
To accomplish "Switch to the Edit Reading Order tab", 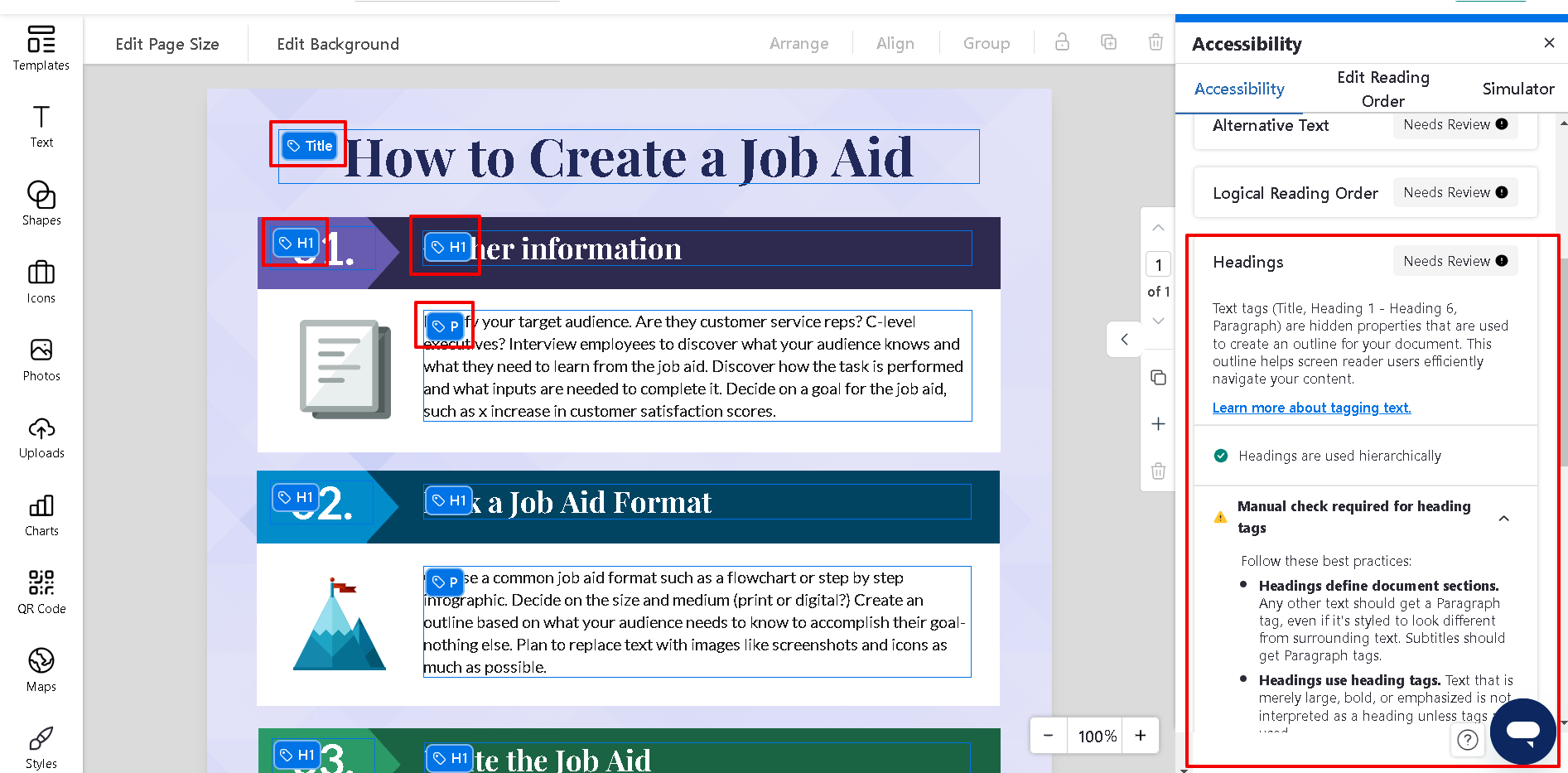I will tap(1382, 89).
